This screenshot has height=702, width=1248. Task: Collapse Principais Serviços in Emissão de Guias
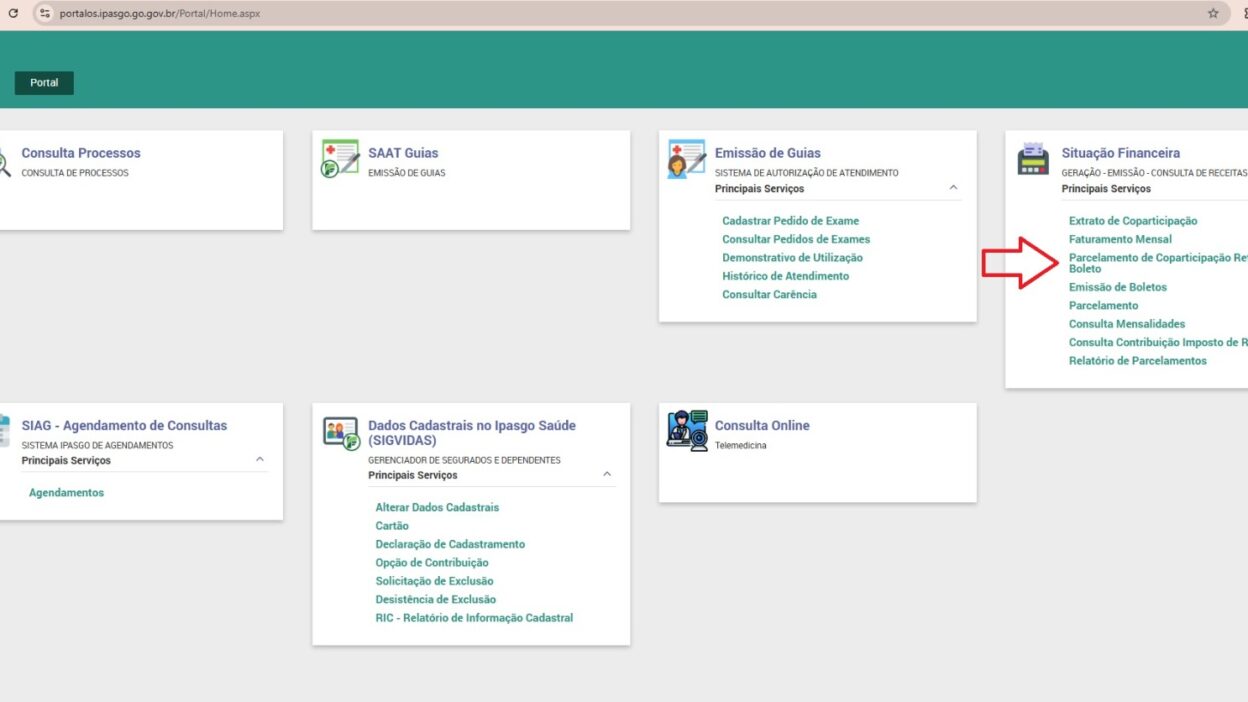pyautogui.click(x=953, y=188)
